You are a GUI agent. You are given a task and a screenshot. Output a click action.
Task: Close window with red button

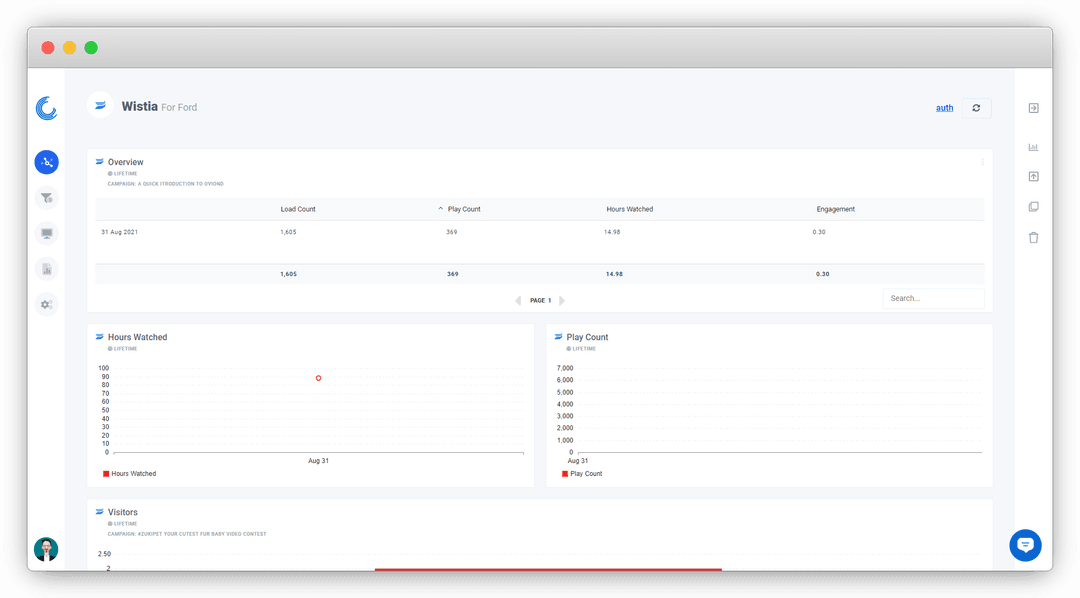(48, 48)
